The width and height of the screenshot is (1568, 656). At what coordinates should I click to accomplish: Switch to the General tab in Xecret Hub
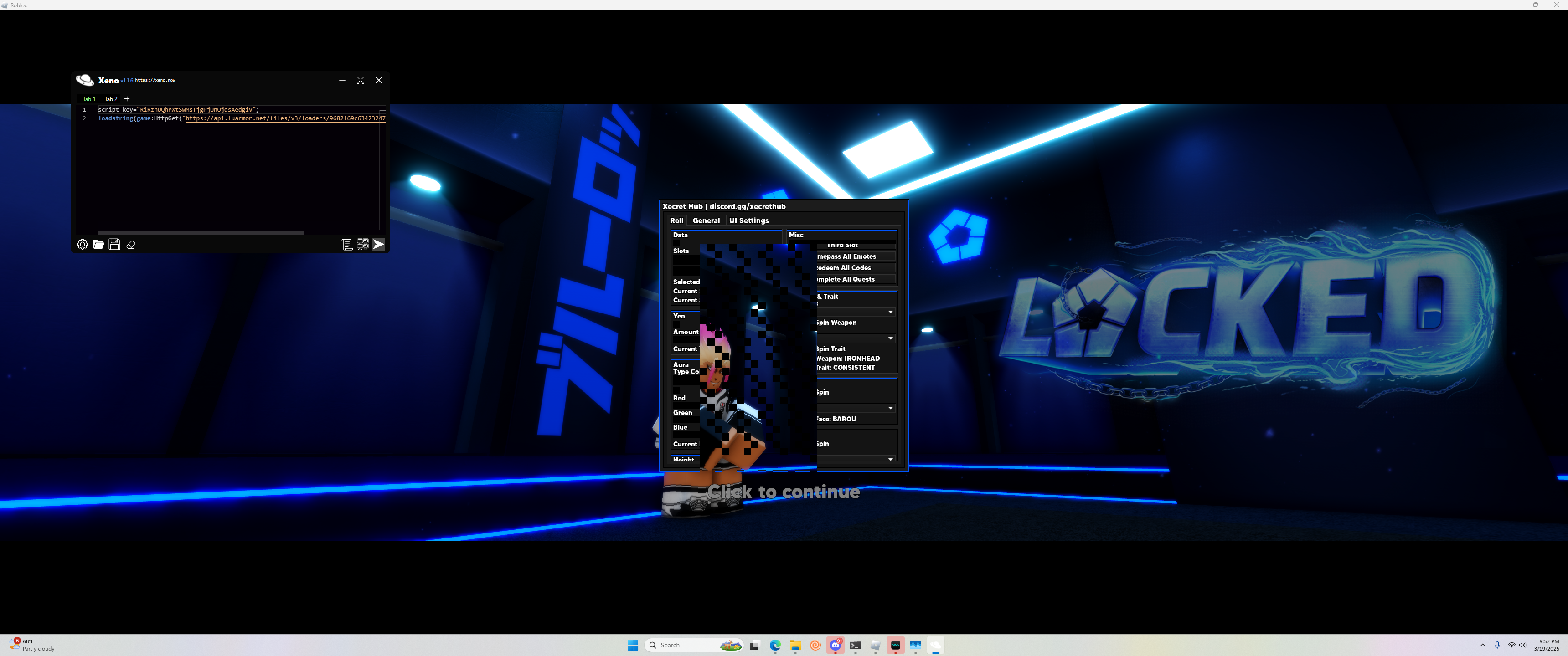point(706,220)
